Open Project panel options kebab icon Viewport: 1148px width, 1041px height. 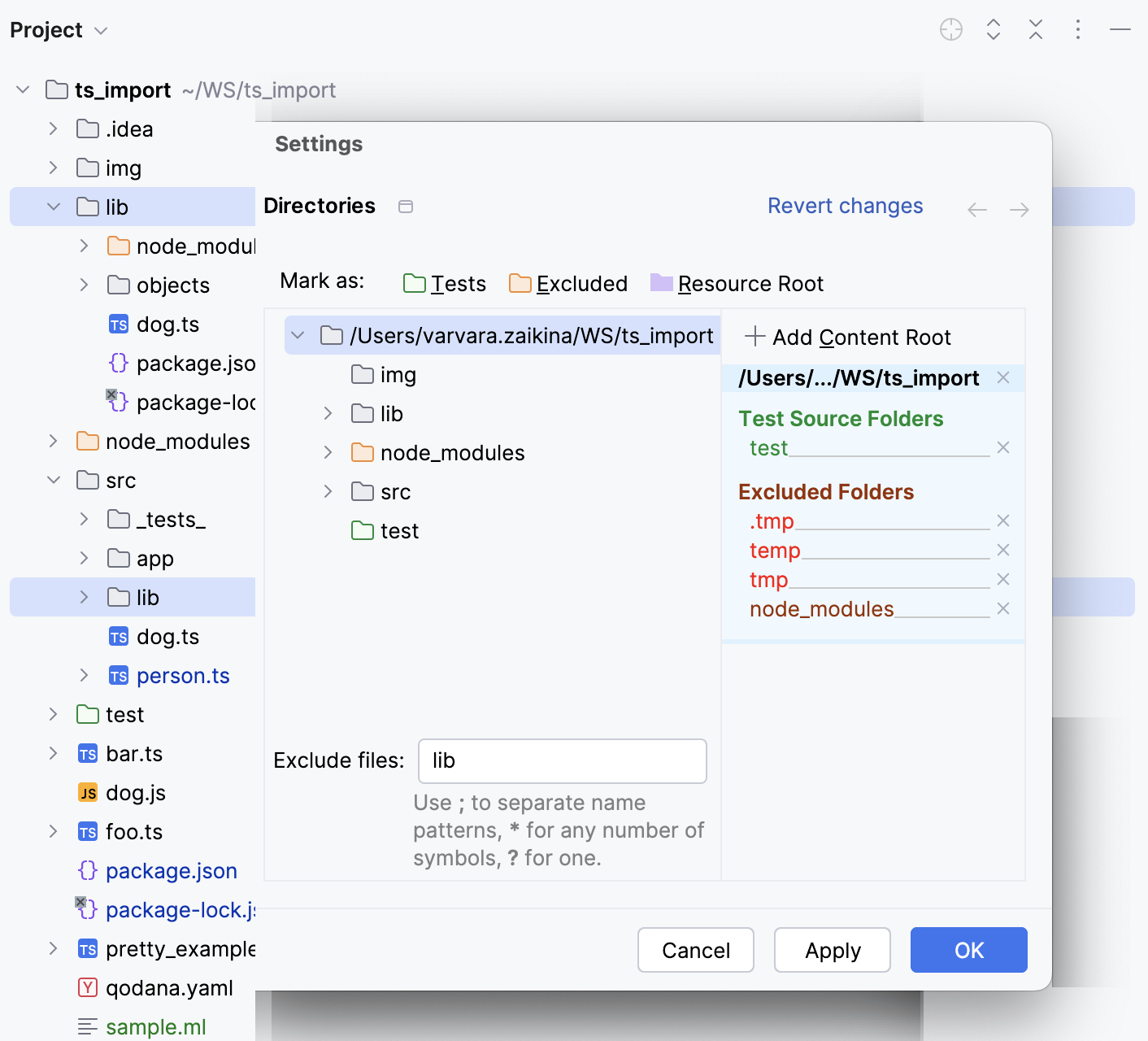(1077, 30)
